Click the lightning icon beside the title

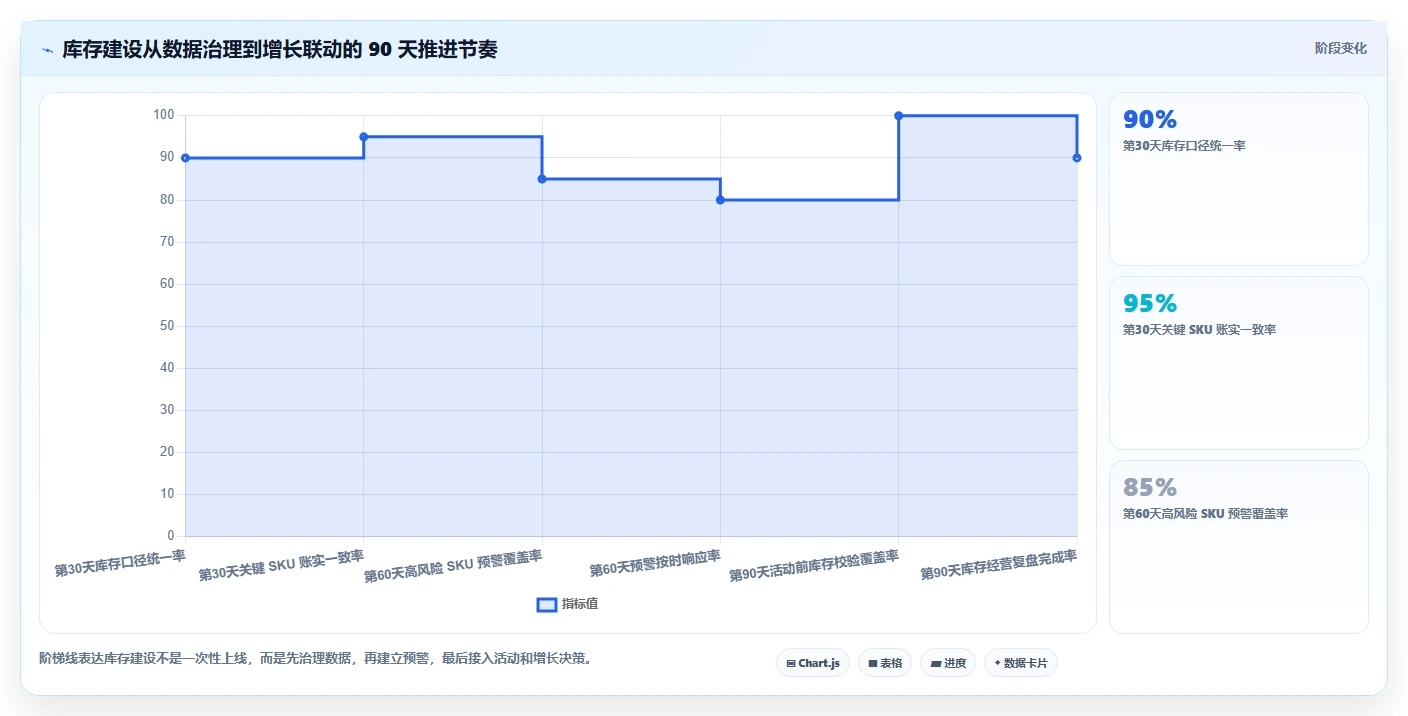(x=47, y=50)
